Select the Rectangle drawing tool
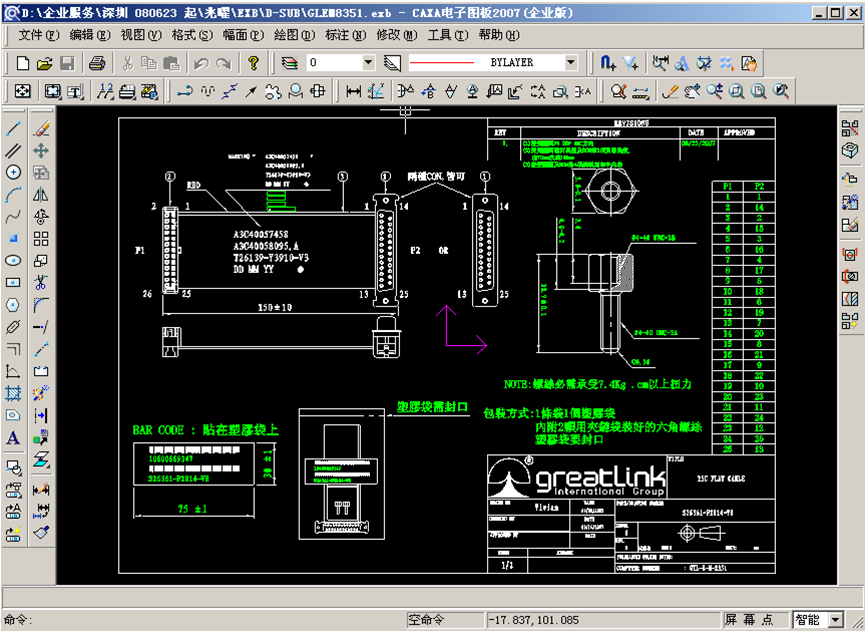The height and width of the screenshot is (632, 866). tap(13, 283)
